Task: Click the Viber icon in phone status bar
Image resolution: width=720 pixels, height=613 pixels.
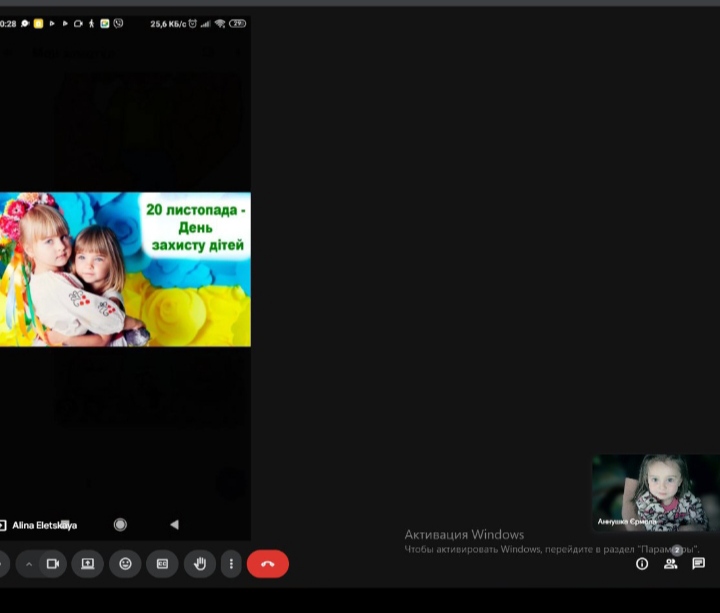Action: pyautogui.click(x=119, y=23)
